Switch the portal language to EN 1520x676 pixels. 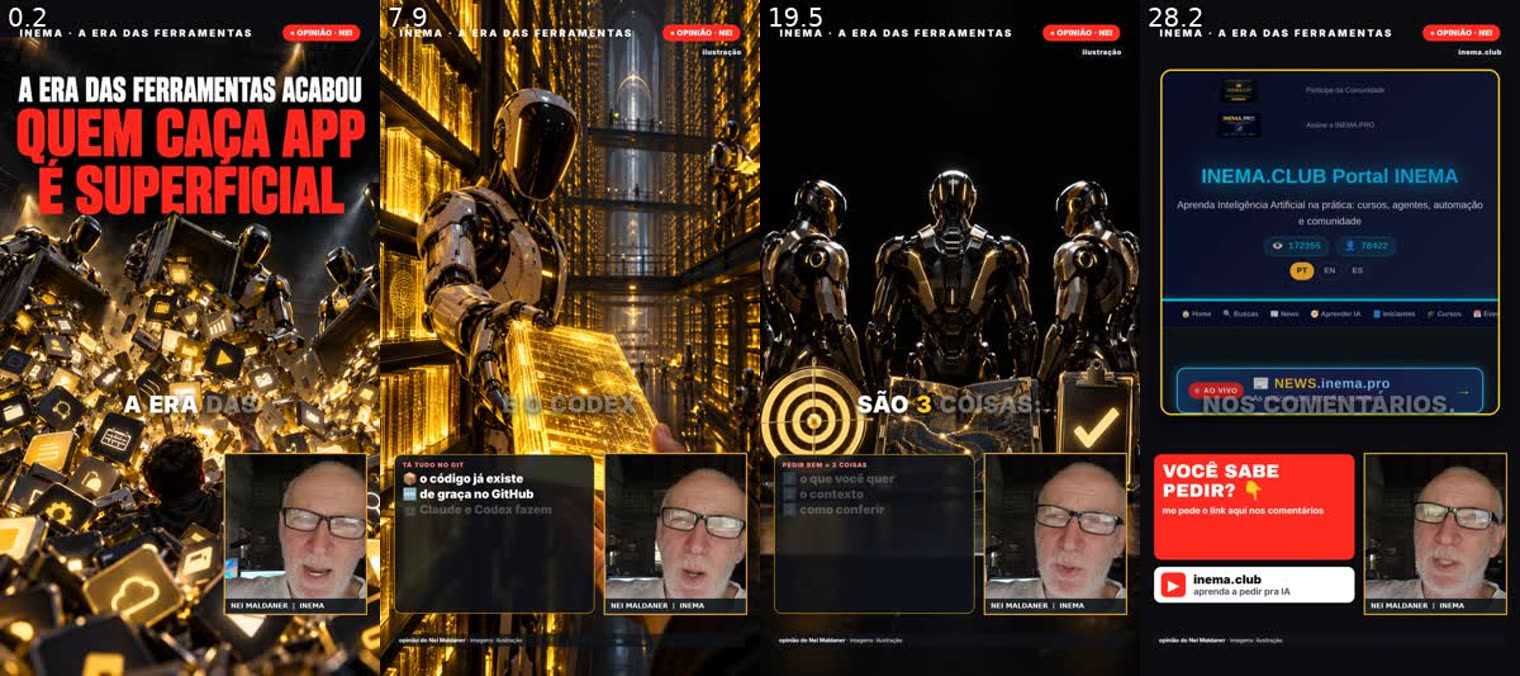click(1329, 270)
